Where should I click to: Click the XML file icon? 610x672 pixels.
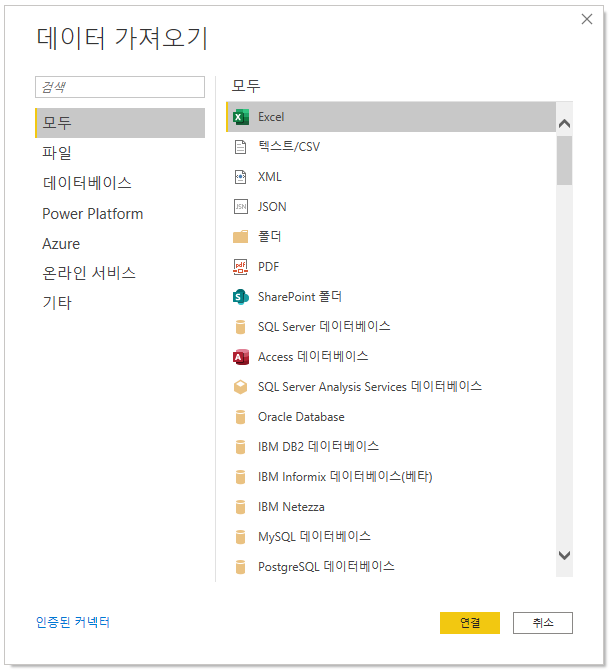(240, 177)
